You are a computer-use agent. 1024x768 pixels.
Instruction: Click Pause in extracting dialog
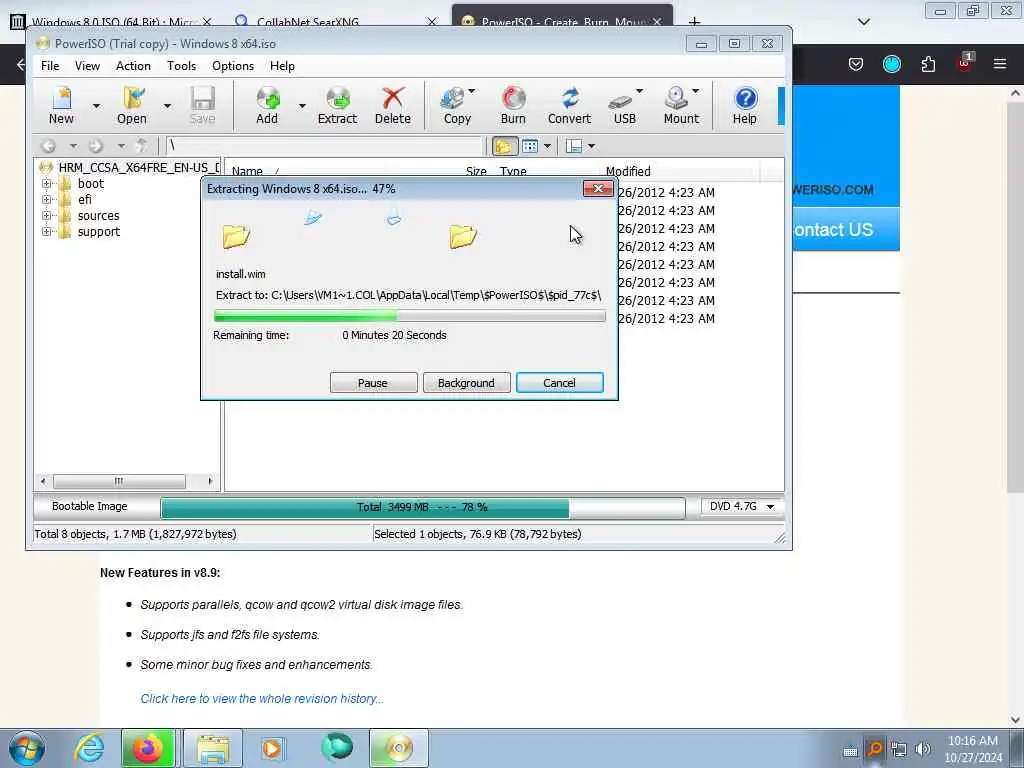tap(373, 383)
